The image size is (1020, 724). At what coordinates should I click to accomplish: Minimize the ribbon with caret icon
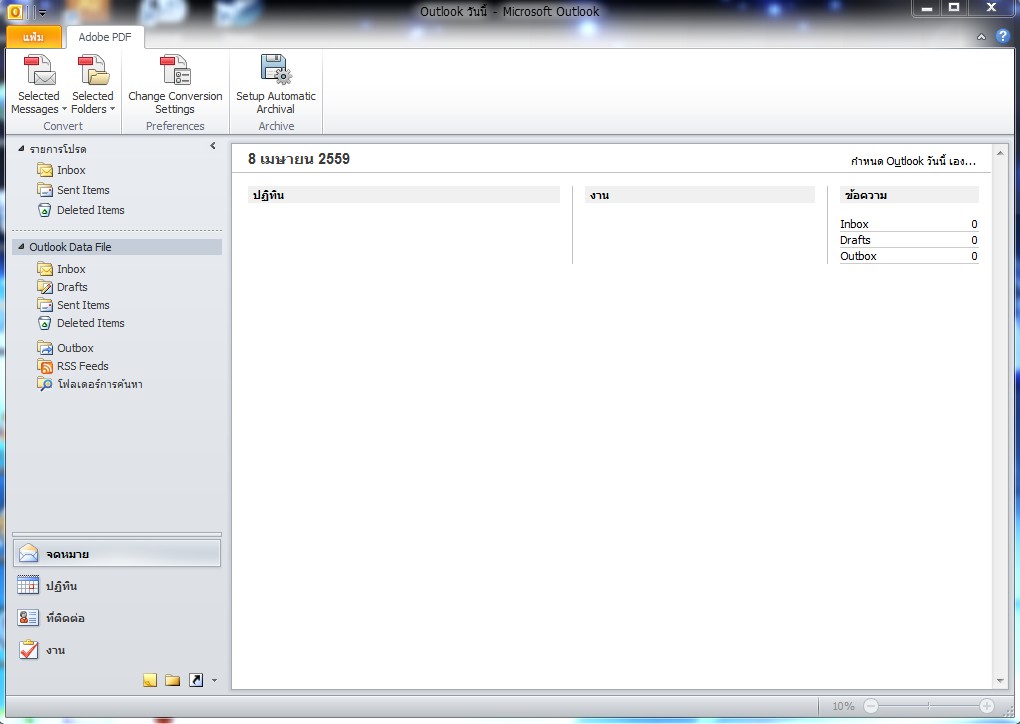(981, 37)
